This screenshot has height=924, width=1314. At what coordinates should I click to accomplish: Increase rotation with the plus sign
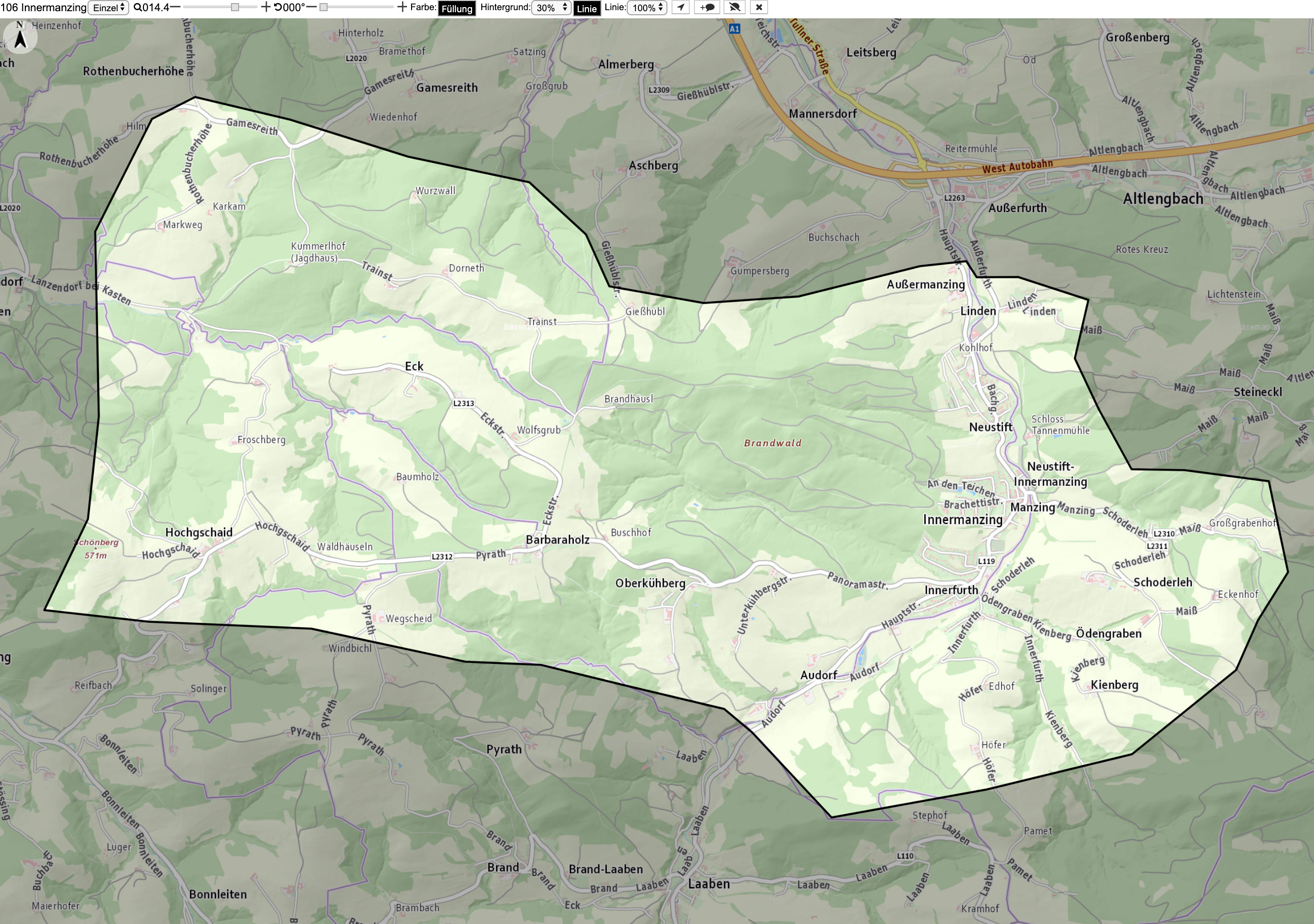402,7
